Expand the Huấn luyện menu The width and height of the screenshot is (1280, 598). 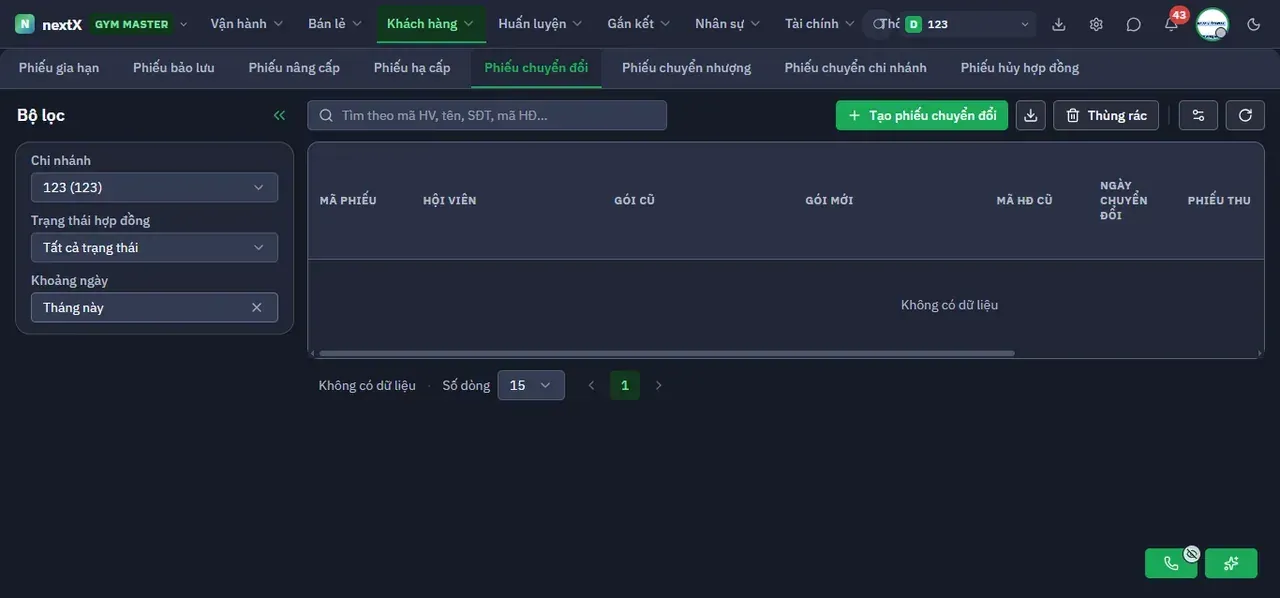point(540,24)
